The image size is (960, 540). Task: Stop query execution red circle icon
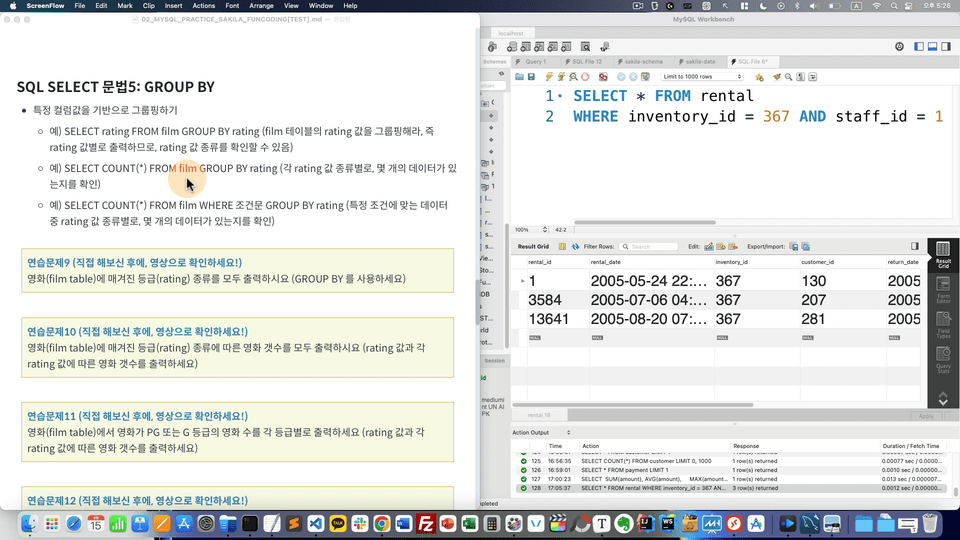click(585, 77)
